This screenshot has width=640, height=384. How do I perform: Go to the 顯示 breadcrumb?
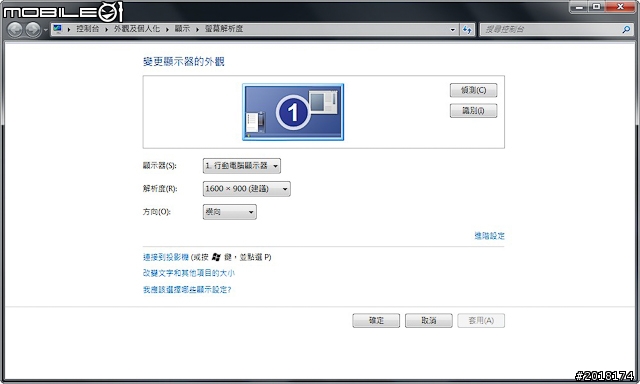click(182, 29)
